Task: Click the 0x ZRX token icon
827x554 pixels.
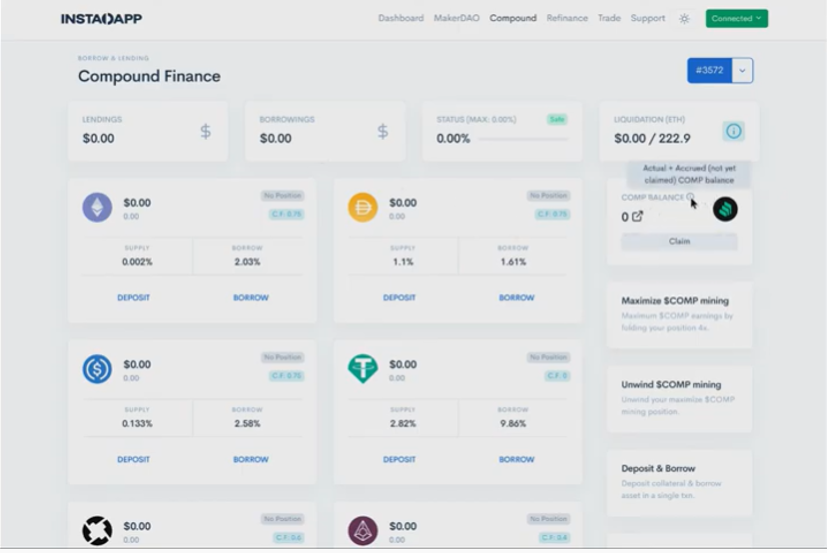Action: pyautogui.click(x=97, y=530)
